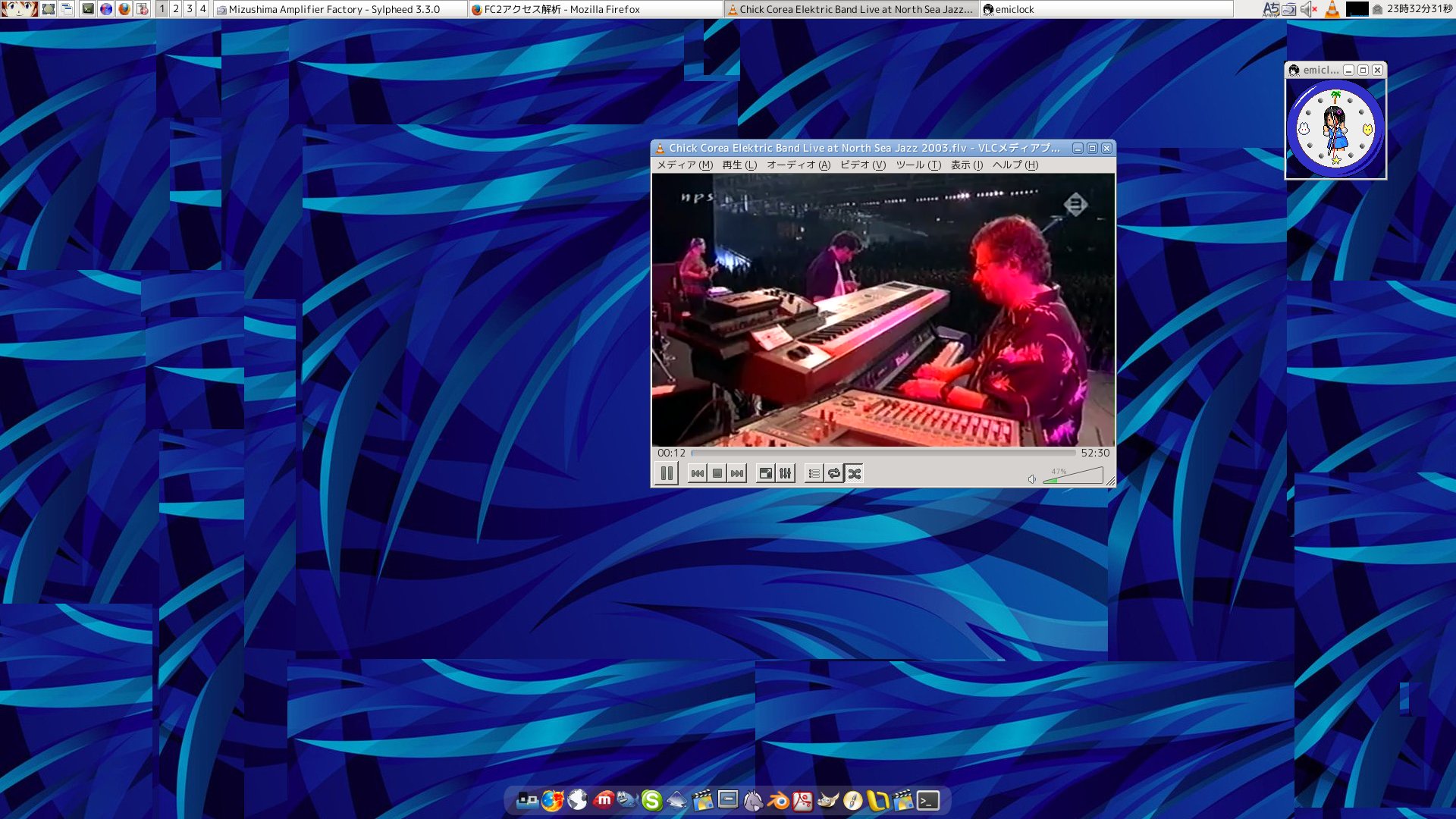Skip to the next media item
1456x819 pixels.
tap(738, 472)
